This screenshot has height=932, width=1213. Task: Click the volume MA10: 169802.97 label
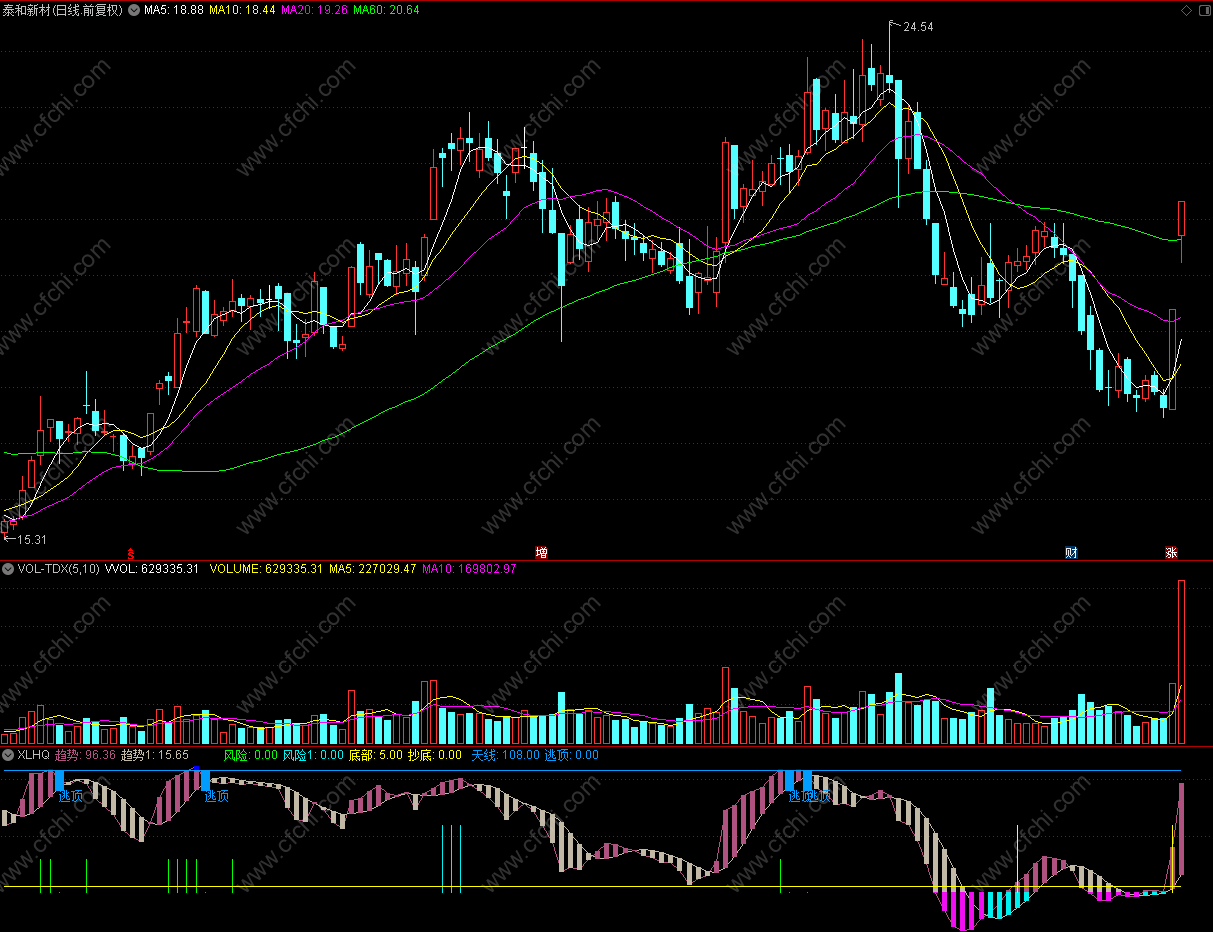[x=469, y=569]
